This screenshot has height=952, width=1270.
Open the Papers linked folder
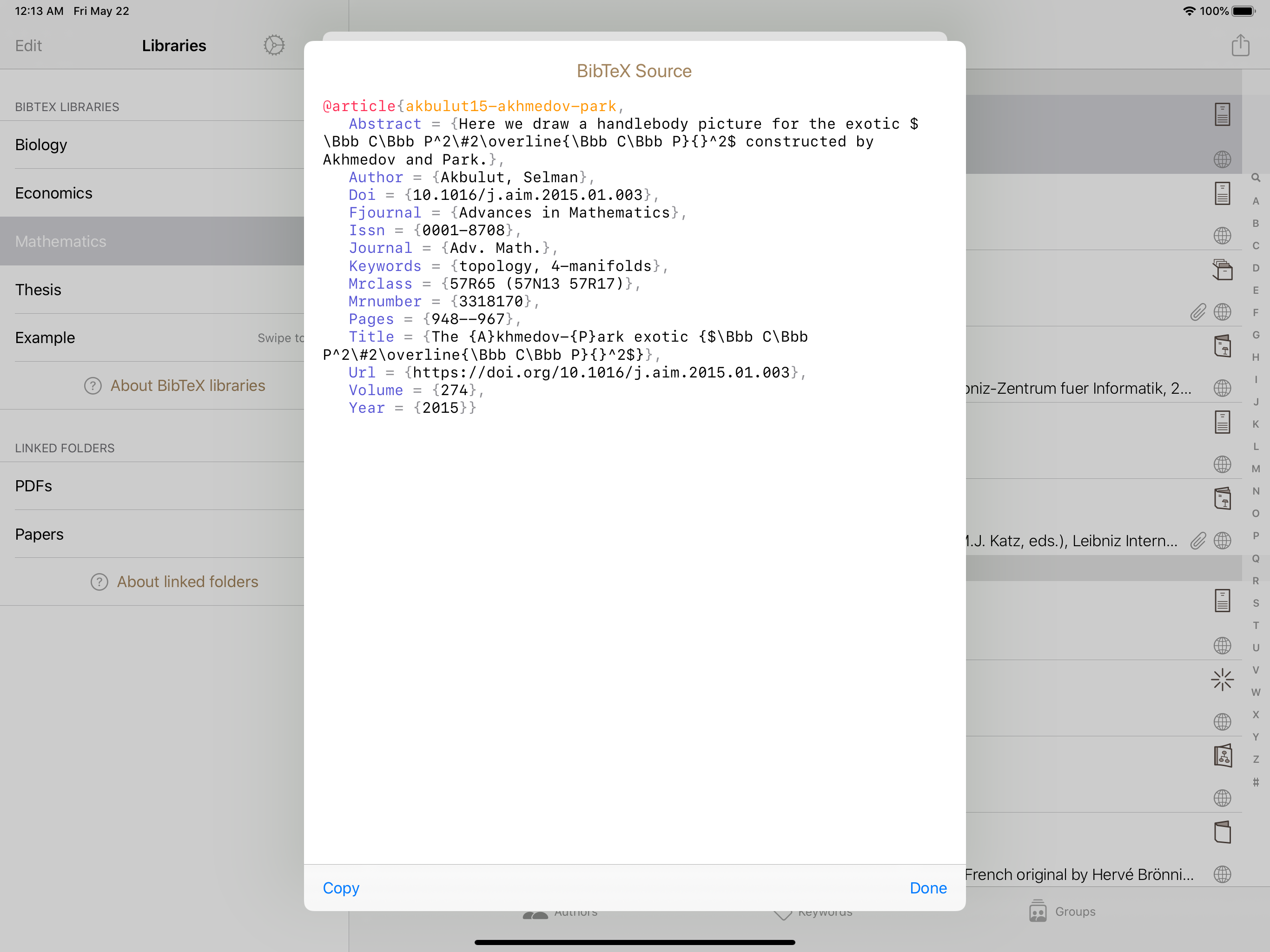coord(40,534)
